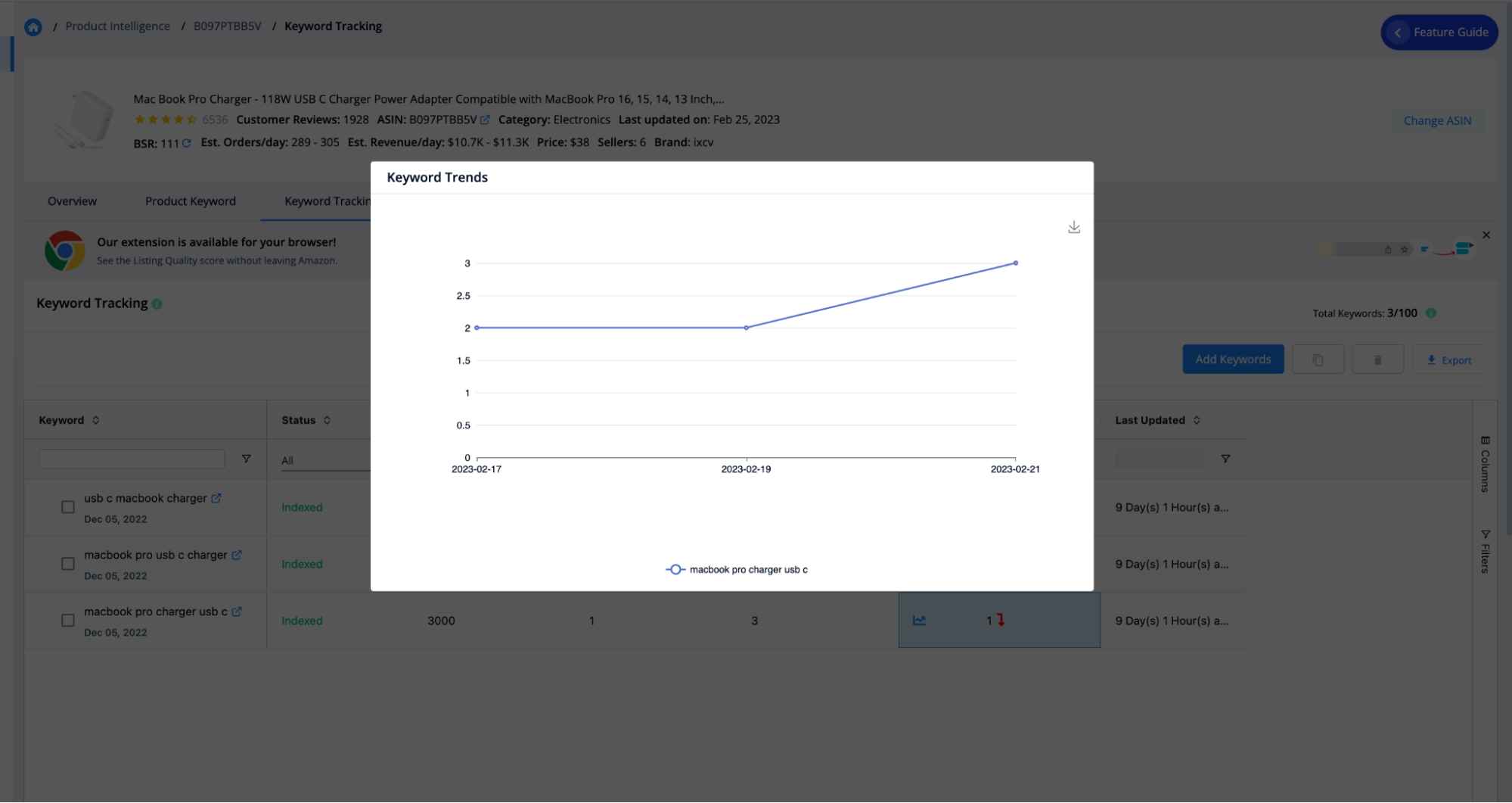1512x803 pixels.
Task: Click the 2023-02-19 chart data point
Action: point(747,328)
